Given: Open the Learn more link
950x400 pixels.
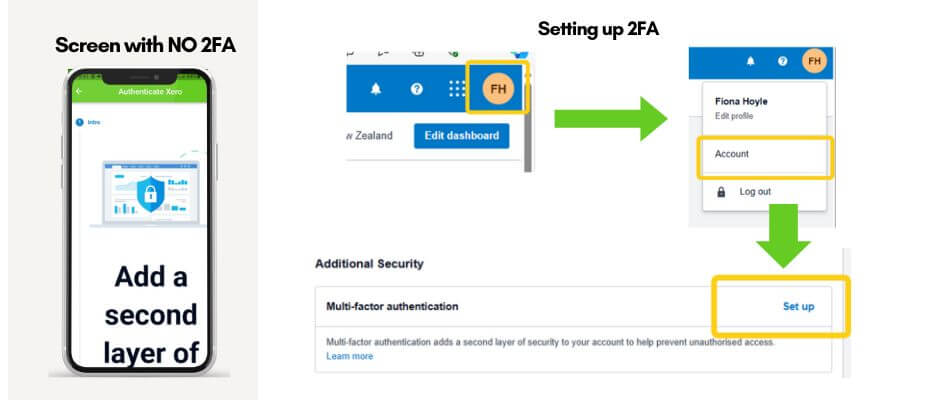Looking at the screenshot, I should pos(350,356).
